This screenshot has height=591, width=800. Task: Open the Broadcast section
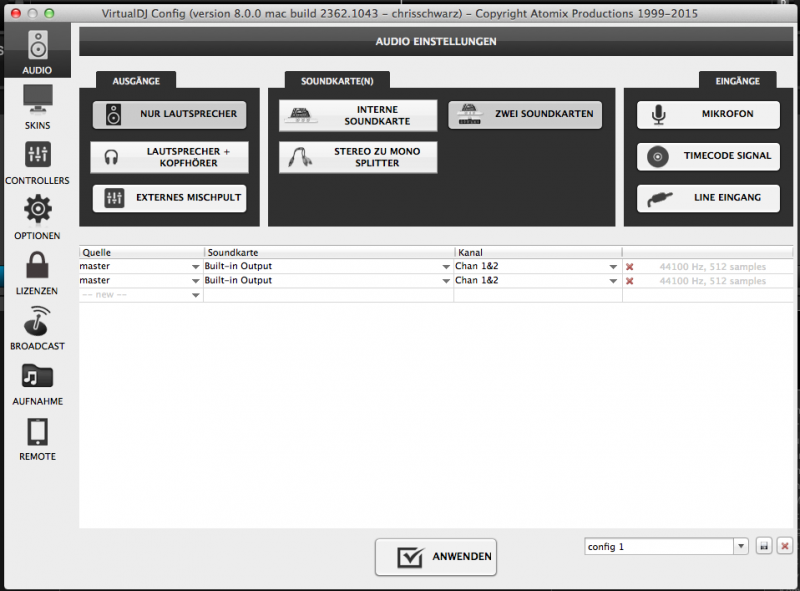click(37, 328)
